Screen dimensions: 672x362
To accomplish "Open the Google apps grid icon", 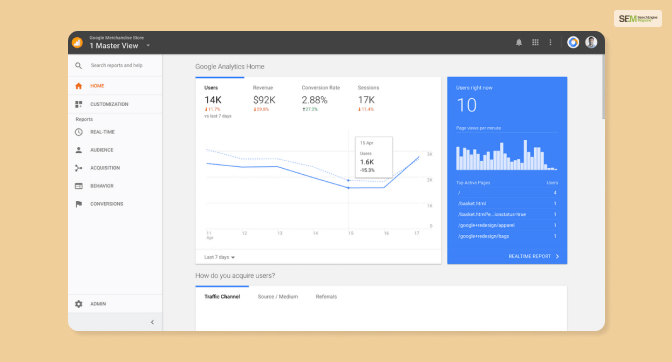I will tap(535, 42).
